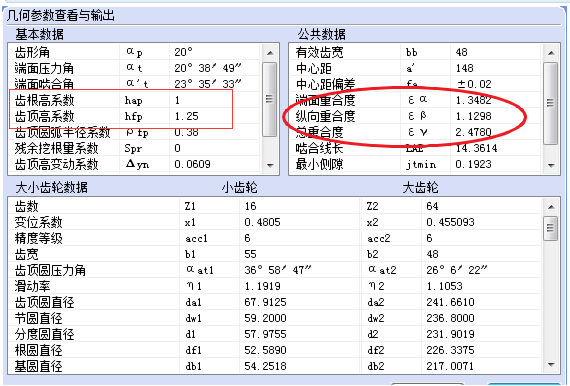
Task: Click the up arrow of 大小齿轮数据 scrollbar
Action: tap(551, 207)
